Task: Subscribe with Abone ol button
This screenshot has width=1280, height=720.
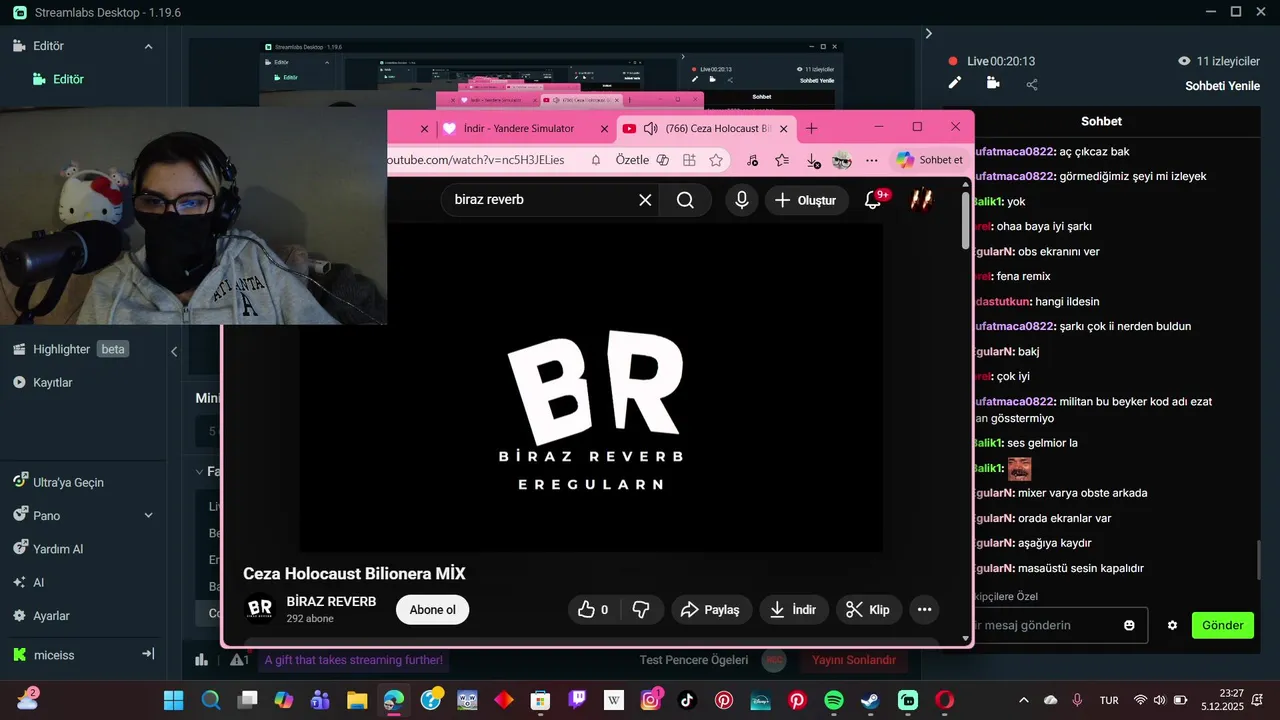Action: (433, 610)
